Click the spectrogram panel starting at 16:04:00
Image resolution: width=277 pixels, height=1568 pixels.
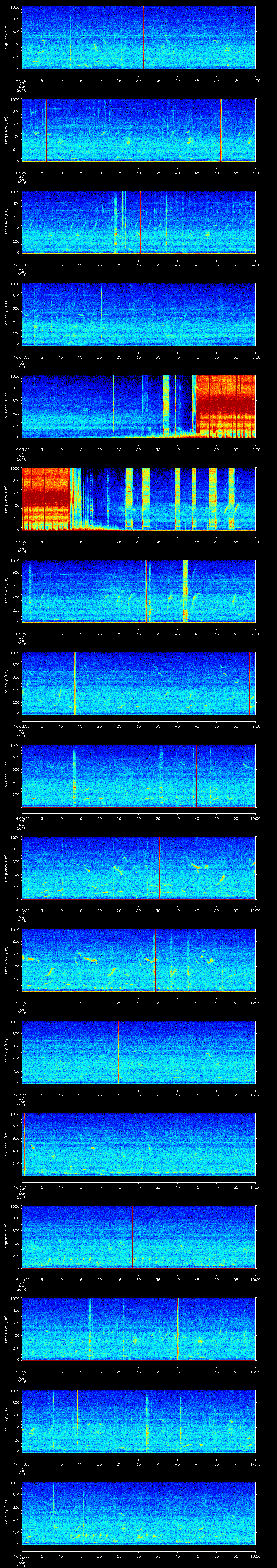pos(138,315)
